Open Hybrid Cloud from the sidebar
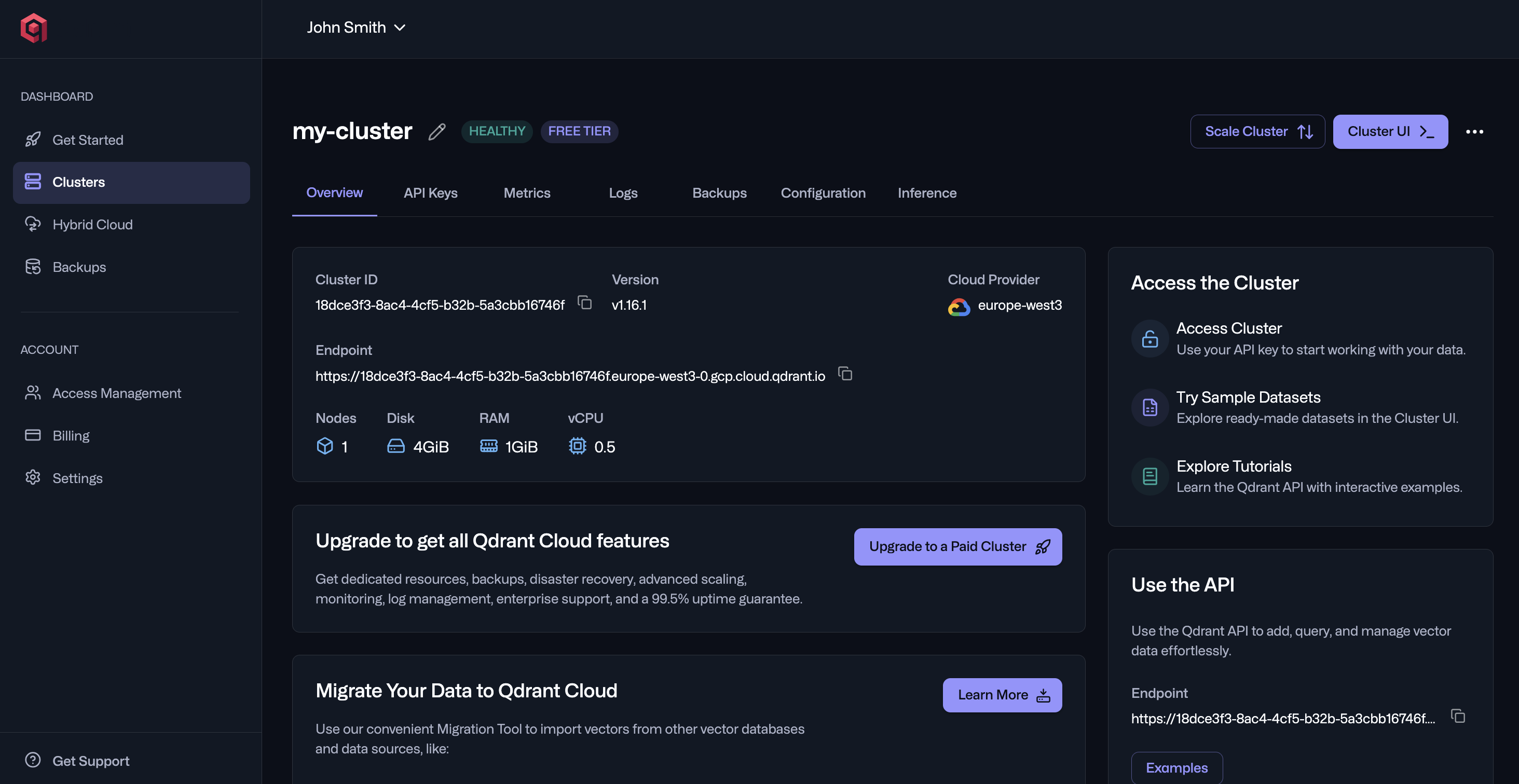 92,225
